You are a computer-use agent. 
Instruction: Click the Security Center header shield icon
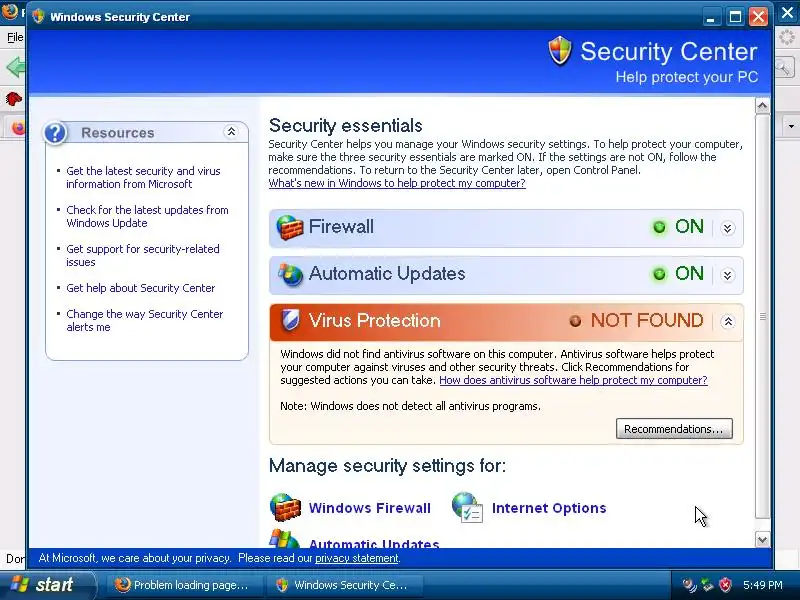tap(560, 51)
